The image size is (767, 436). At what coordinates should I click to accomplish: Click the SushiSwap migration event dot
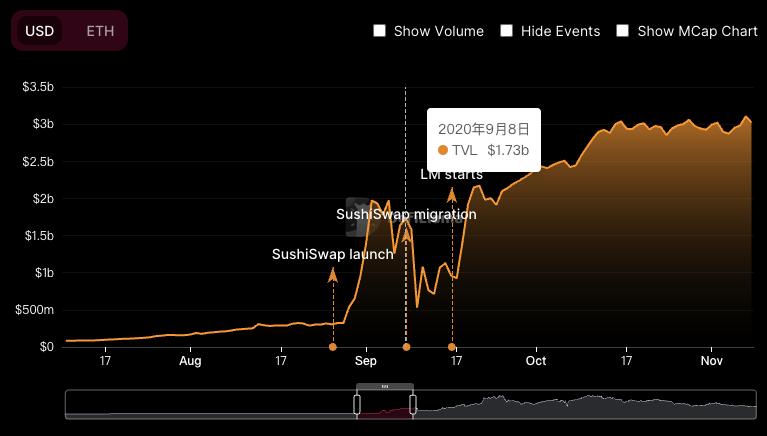tap(406, 347)
